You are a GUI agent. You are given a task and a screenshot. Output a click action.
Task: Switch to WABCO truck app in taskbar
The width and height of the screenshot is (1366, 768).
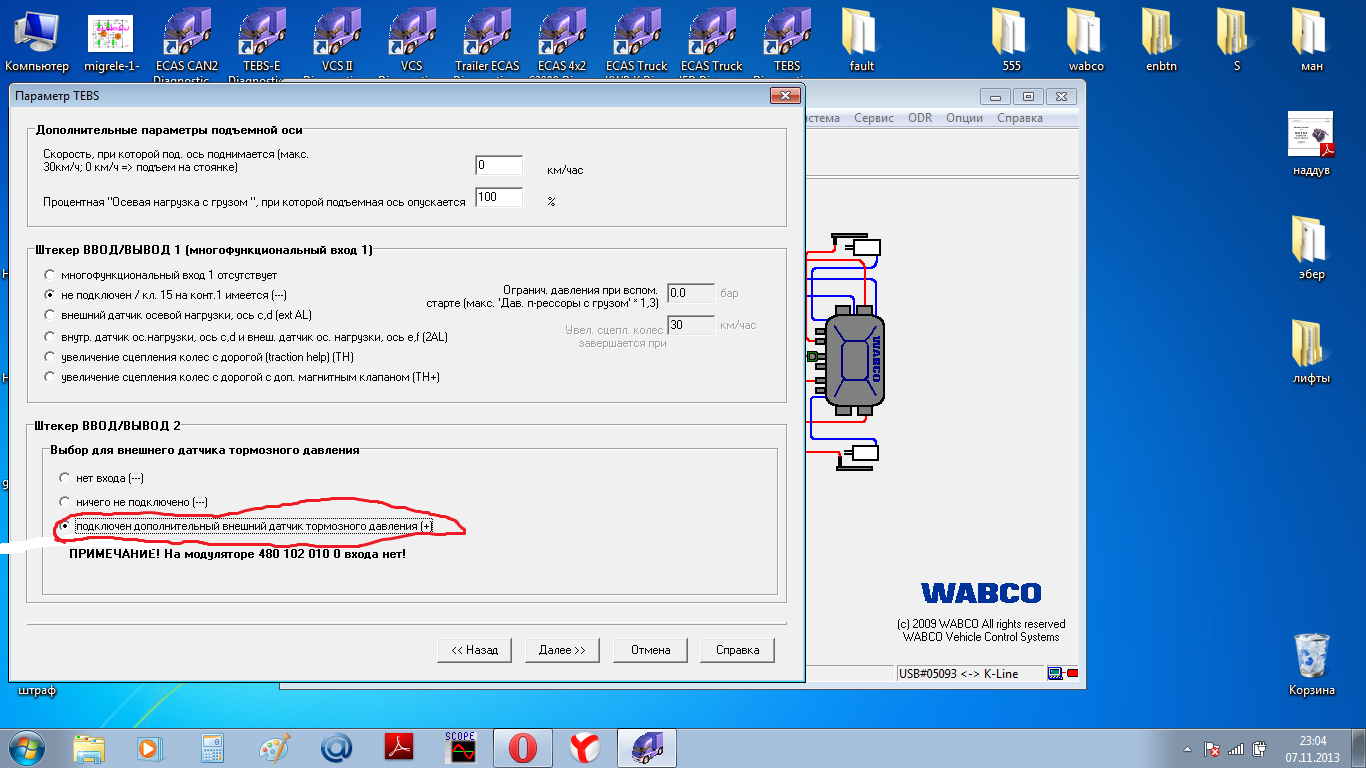click(647, 747)
